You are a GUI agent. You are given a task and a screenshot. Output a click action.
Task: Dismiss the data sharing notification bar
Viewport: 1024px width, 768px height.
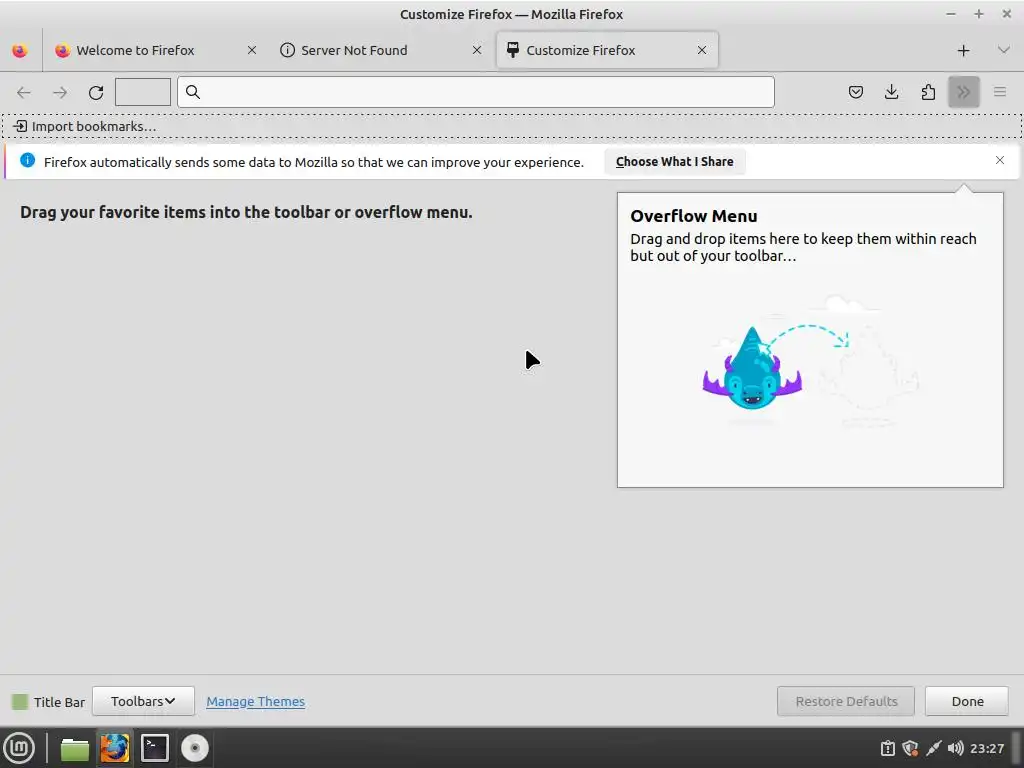pyautogui.click(x=1000, y=161)
